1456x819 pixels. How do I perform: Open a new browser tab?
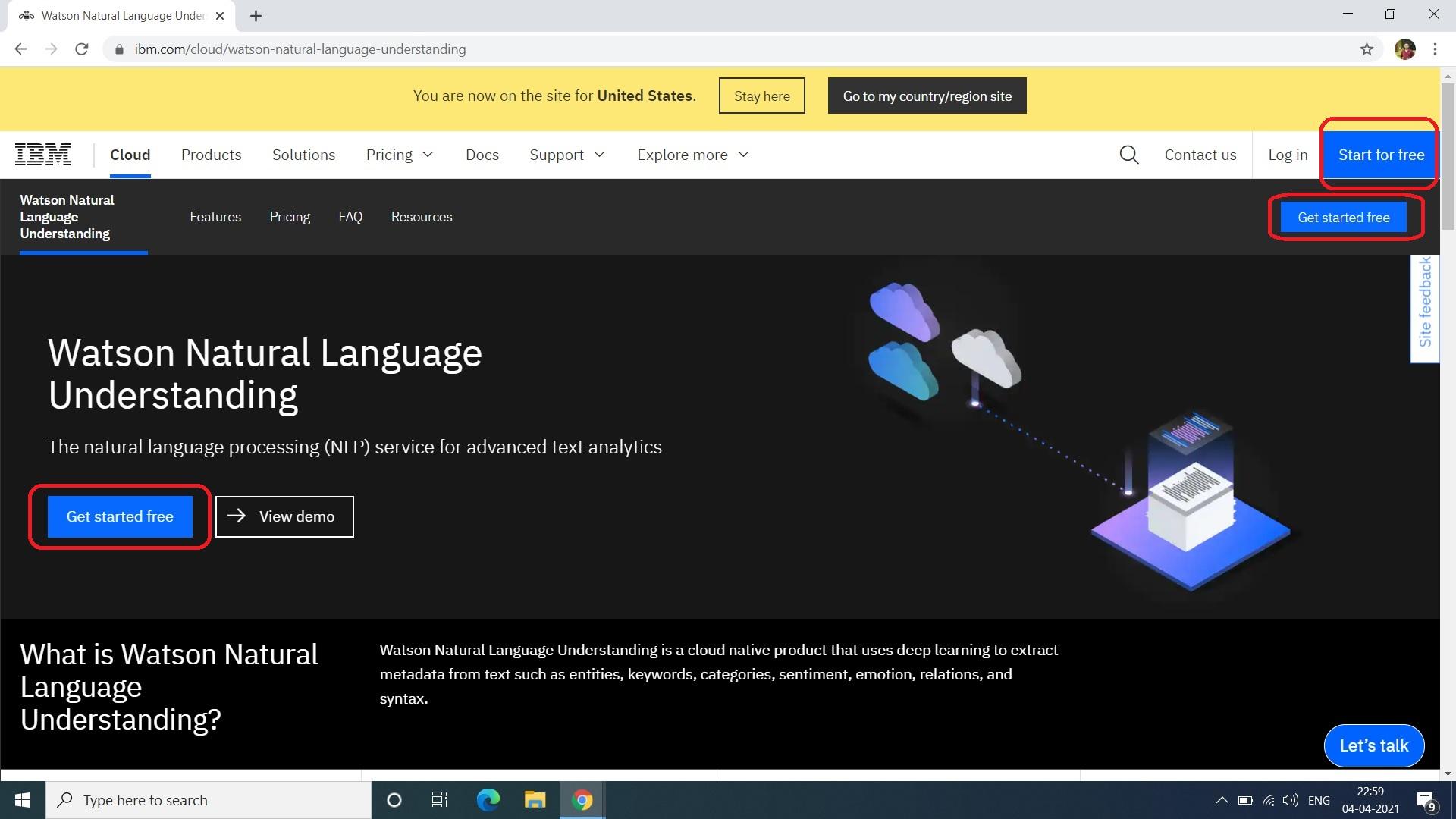256,16
